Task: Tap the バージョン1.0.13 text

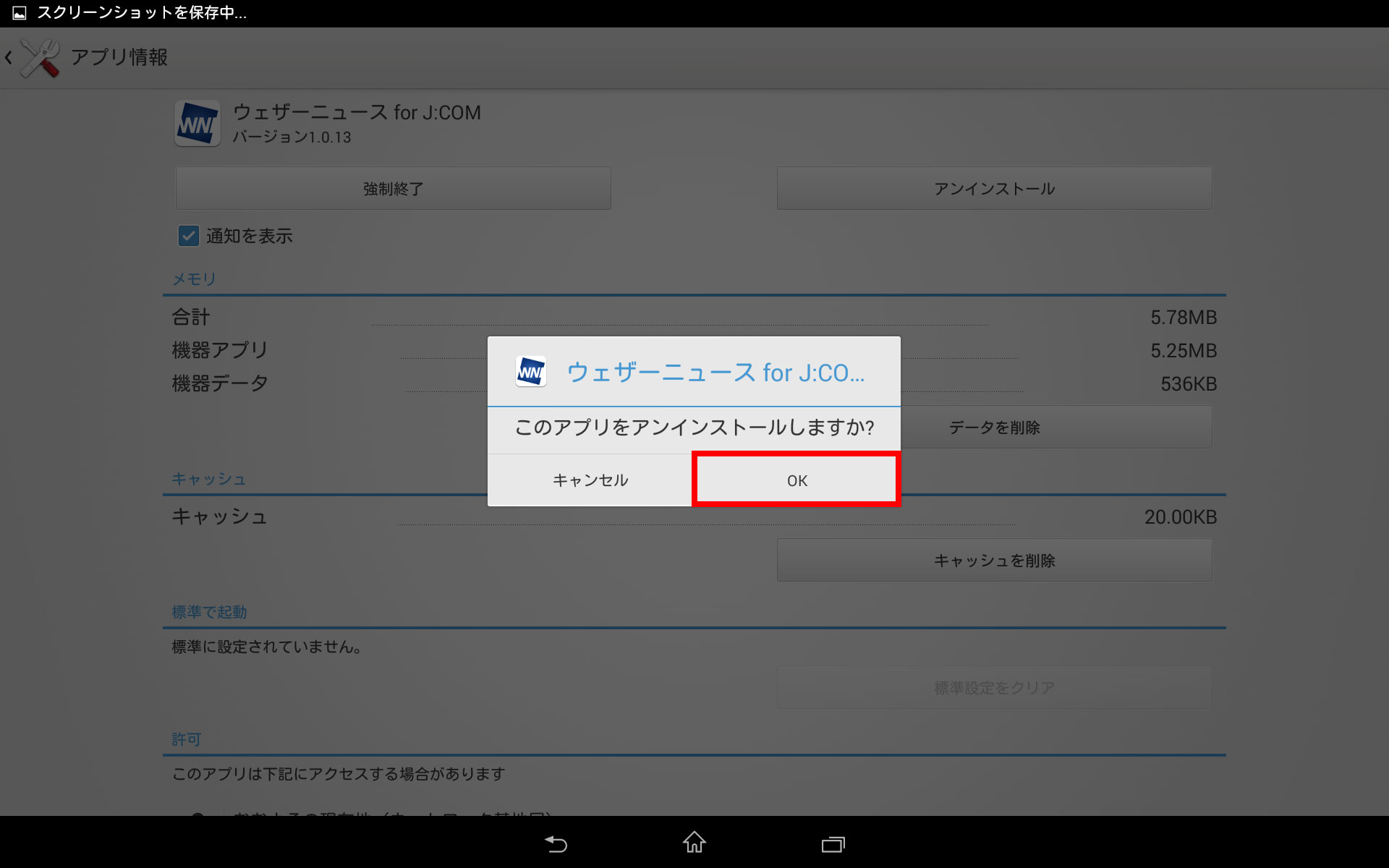Action: [292, 137]
